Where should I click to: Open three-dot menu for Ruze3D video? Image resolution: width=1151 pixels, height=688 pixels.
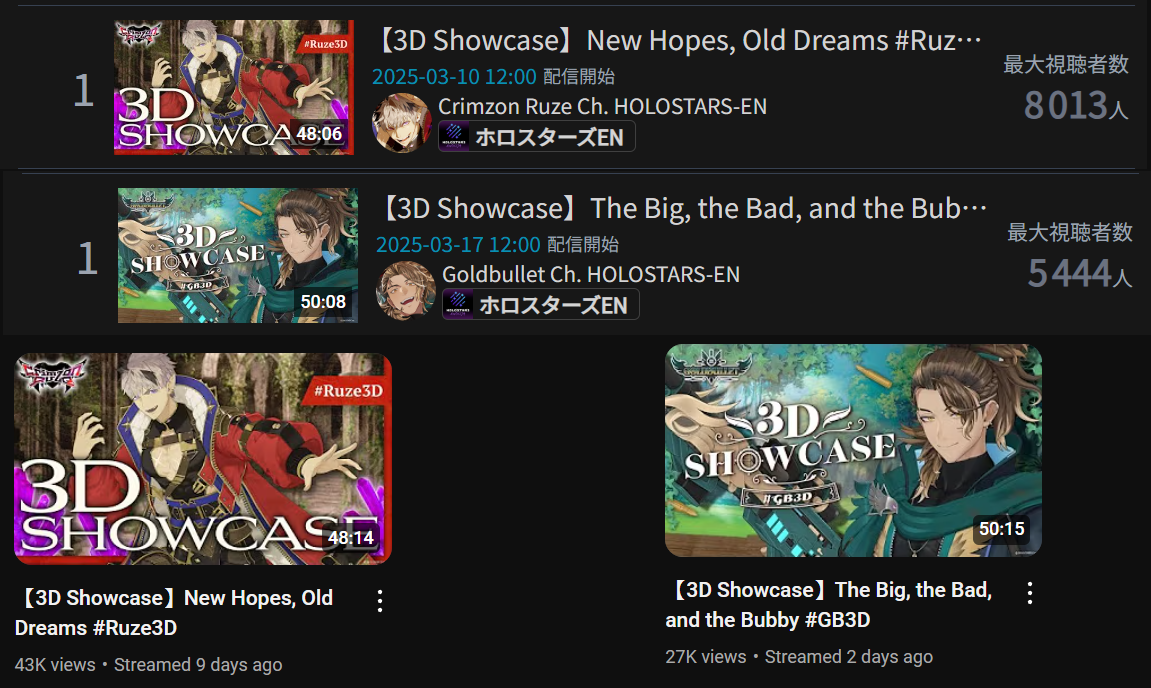click(380, 601)
